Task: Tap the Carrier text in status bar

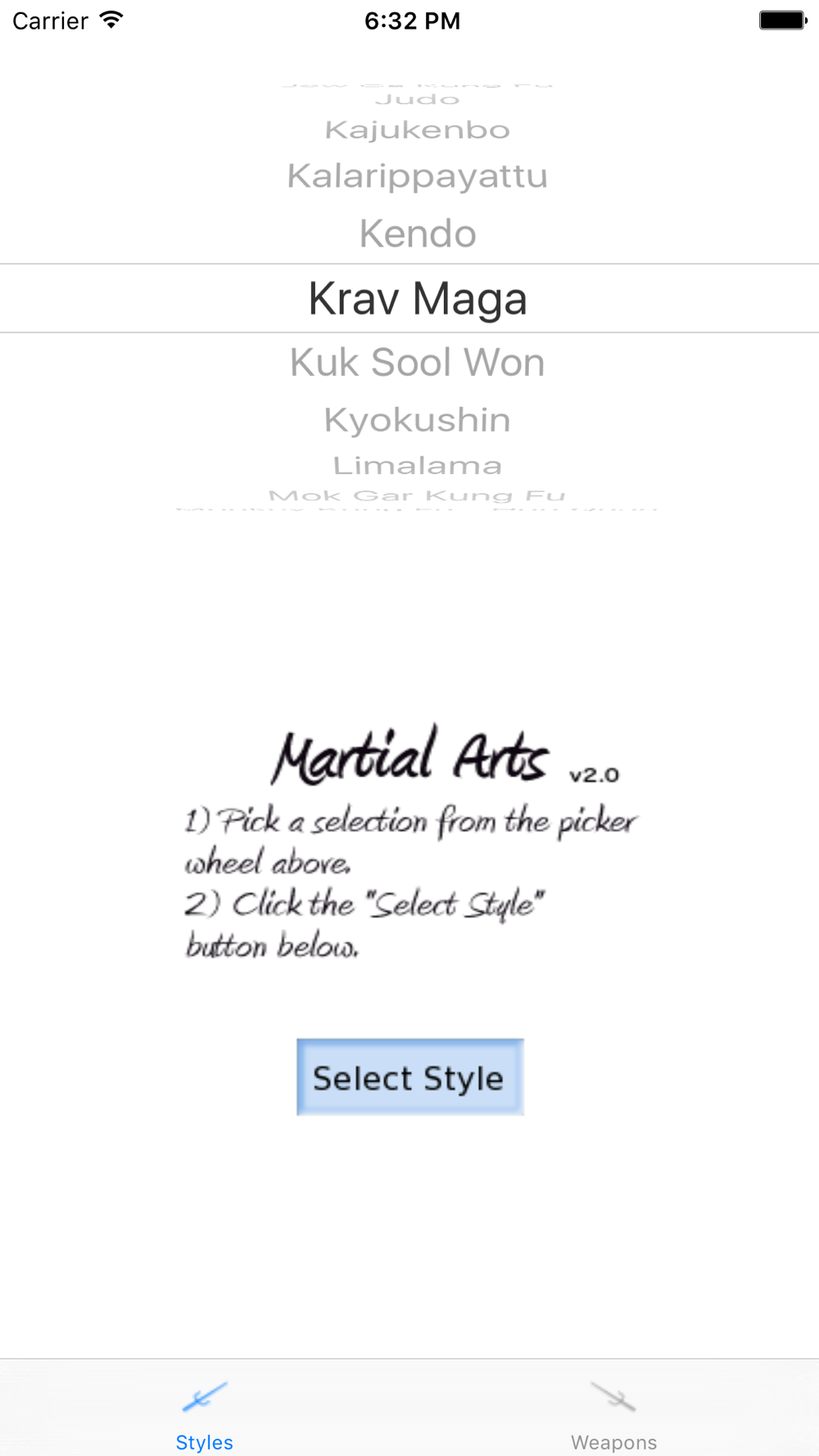Action: tap(51, 20)
